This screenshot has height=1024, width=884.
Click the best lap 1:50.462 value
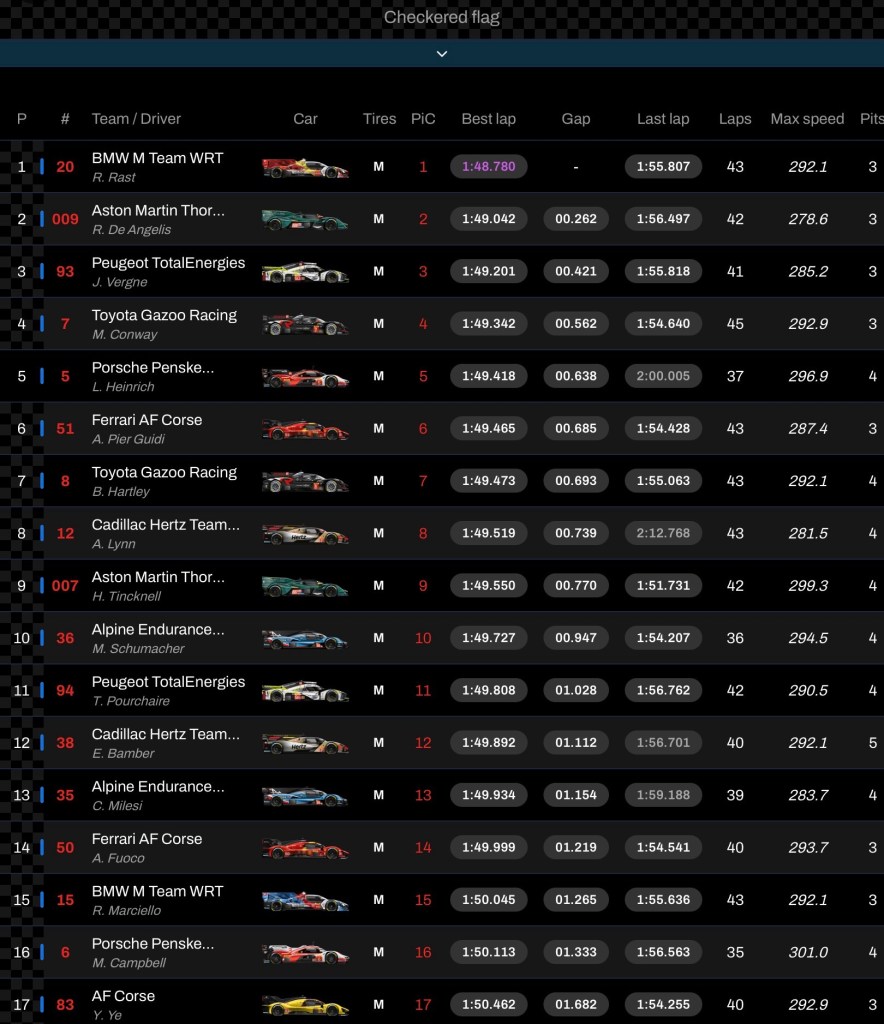pyautogui.click(x=488, y=1004)
